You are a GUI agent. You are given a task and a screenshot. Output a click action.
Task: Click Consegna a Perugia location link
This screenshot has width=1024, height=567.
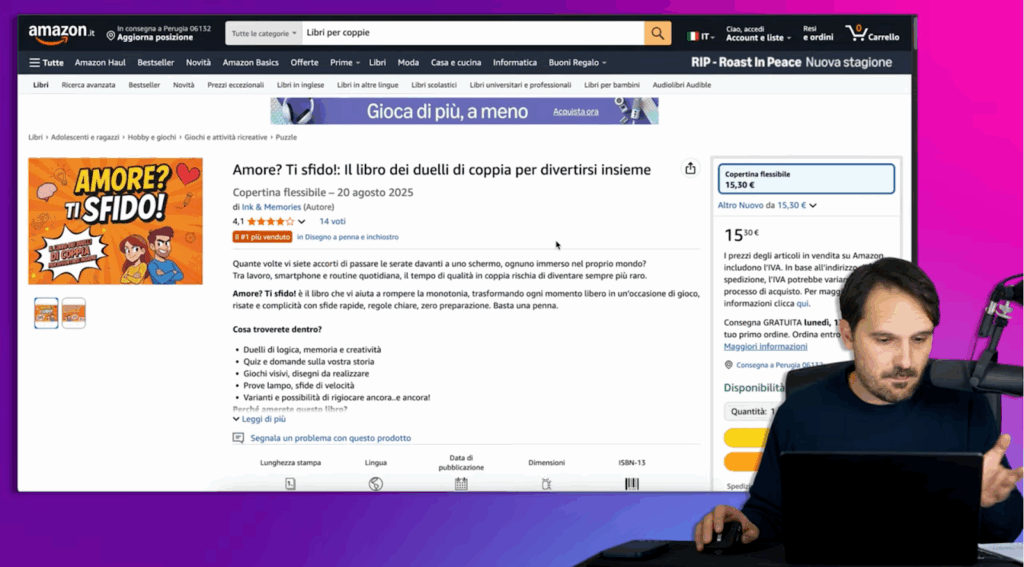(775, 365)
